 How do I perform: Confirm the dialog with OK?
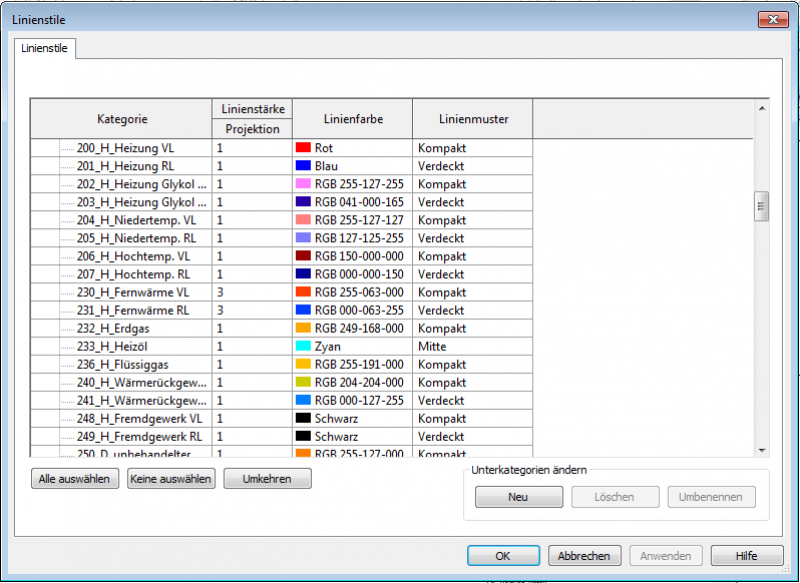click(503, 556)
